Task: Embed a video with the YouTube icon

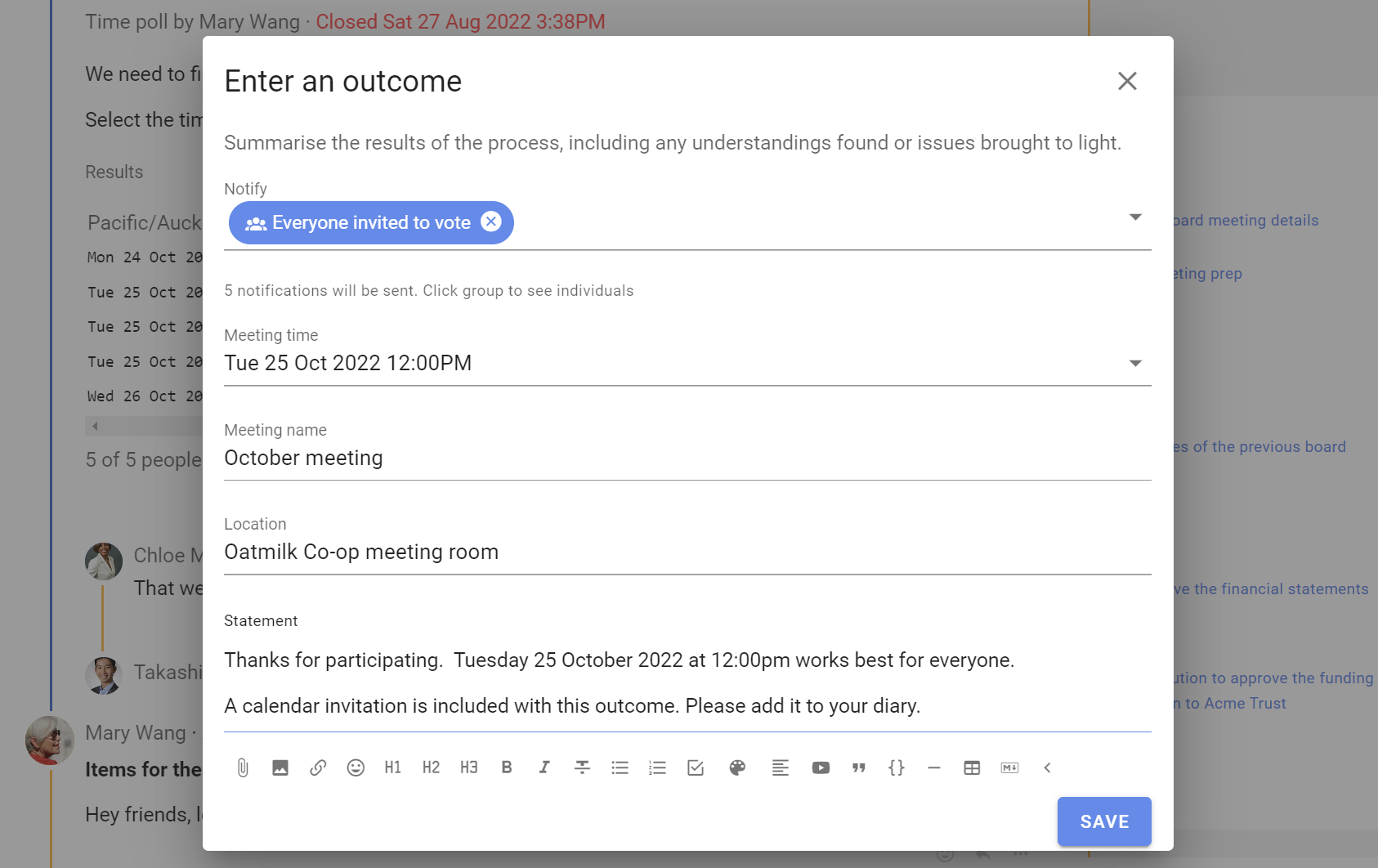Action: click(821, 767)
